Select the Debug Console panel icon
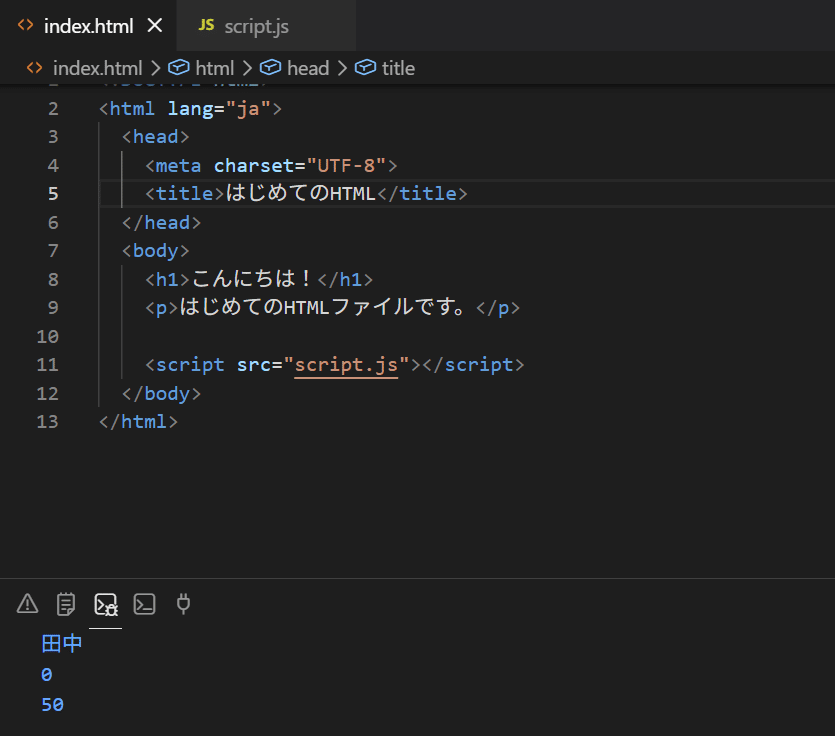 pyautogui.click(x=105, y=604)
